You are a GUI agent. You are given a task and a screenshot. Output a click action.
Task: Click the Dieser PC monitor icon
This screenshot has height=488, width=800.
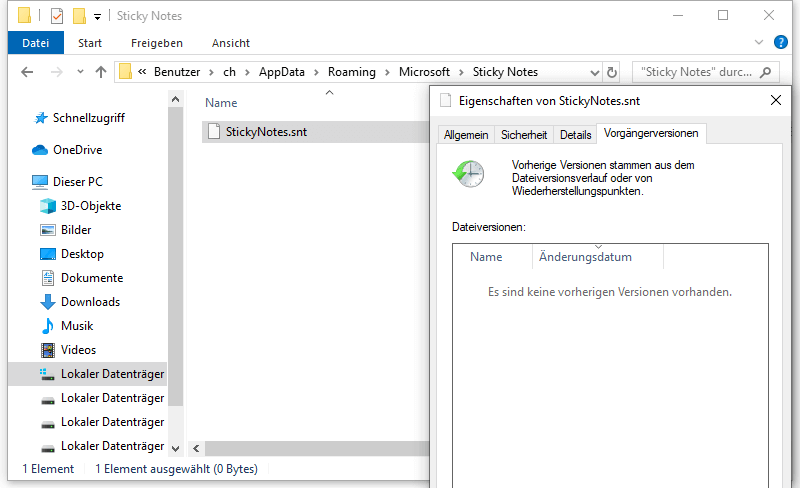coord(40,182)
